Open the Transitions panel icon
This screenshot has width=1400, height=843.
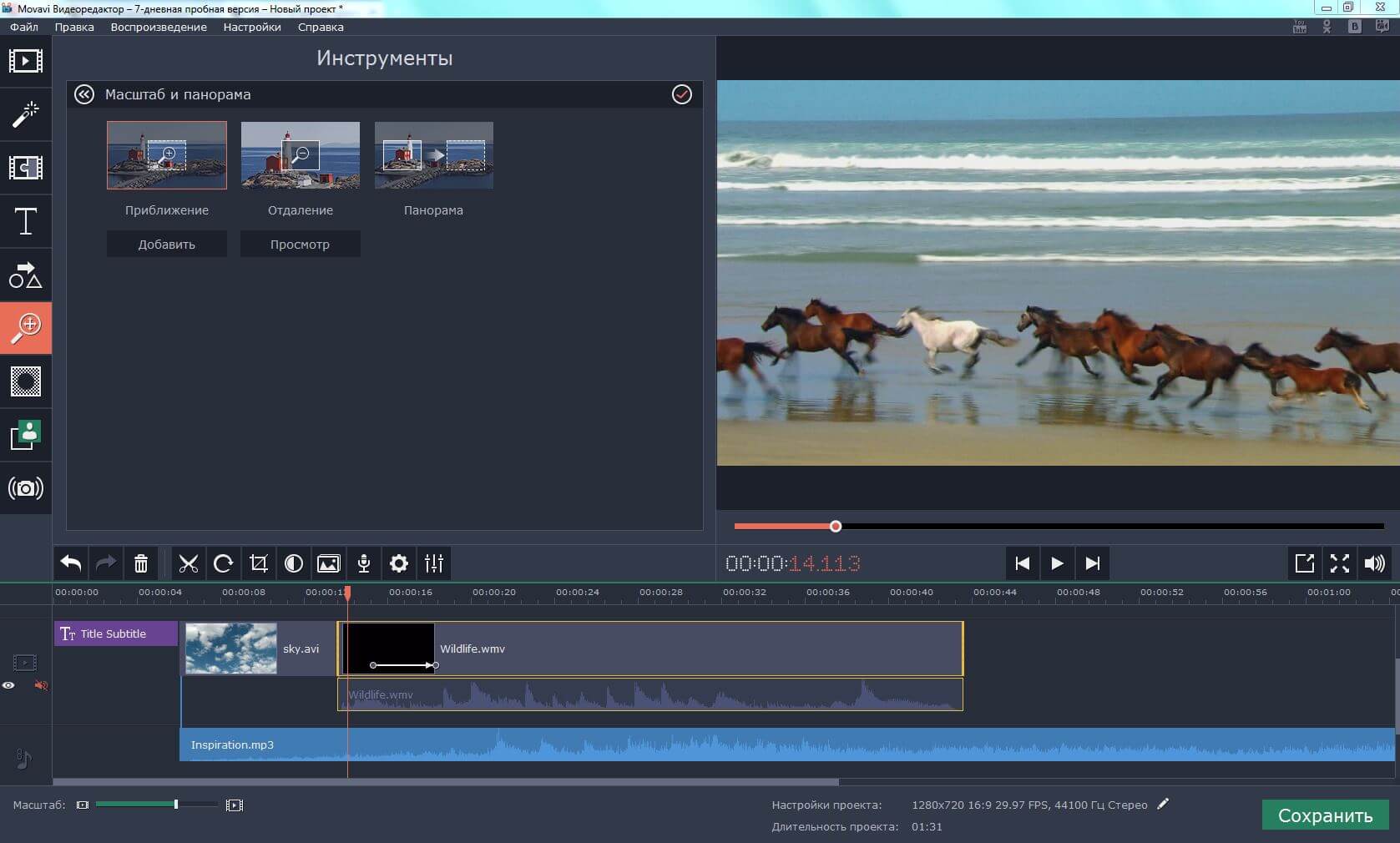(25, 168)
